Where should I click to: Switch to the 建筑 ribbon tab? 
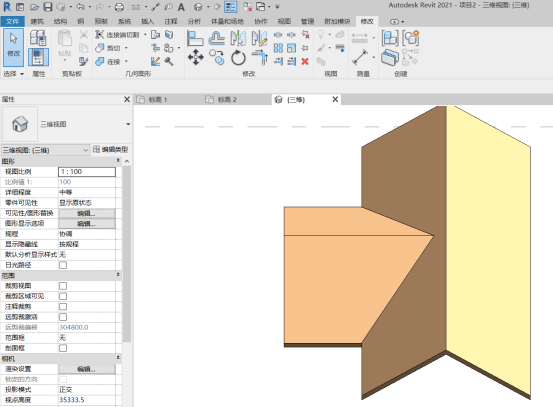click(37, 22)
